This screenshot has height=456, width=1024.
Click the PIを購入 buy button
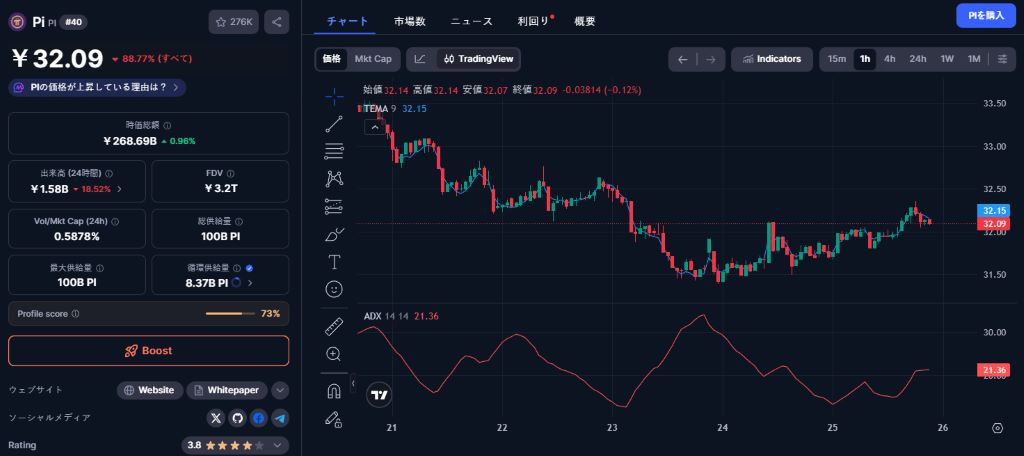(x=980, y=15)
